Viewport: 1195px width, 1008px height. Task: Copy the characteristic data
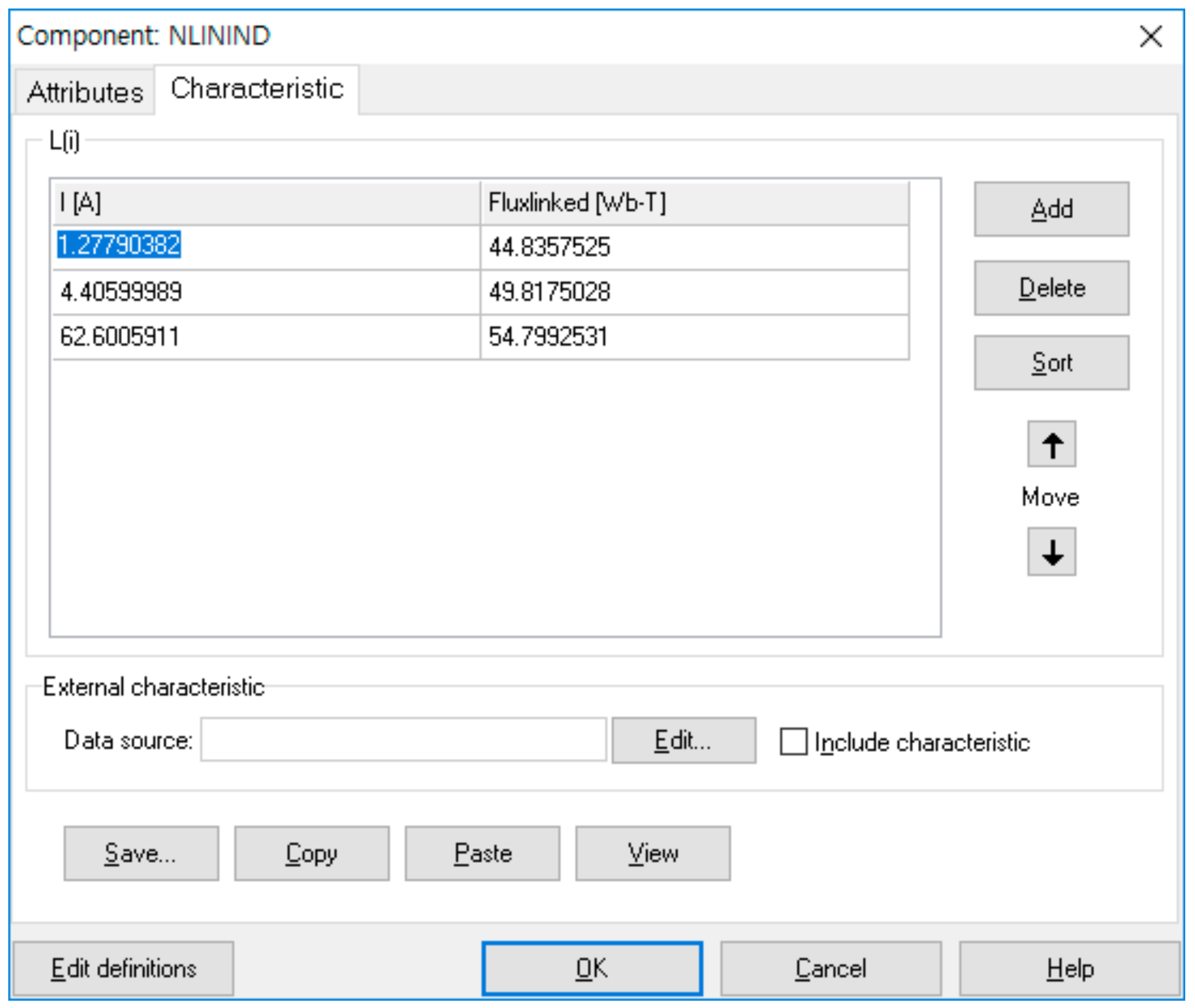pos(311,853)
